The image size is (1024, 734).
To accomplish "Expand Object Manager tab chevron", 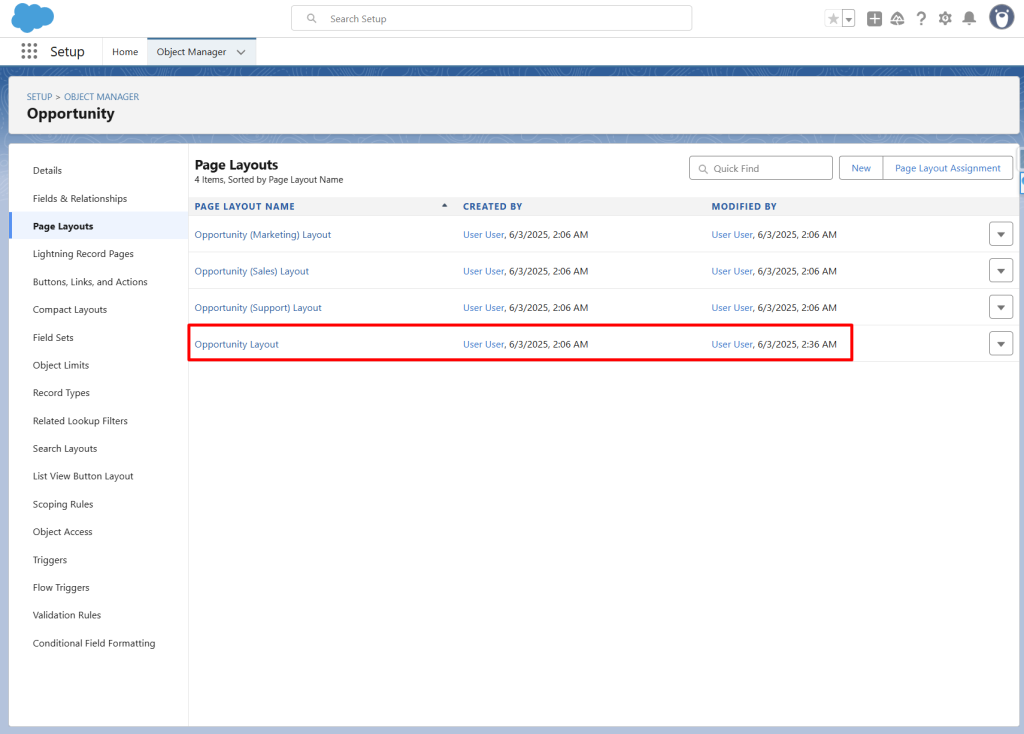I will coord(241,52).
